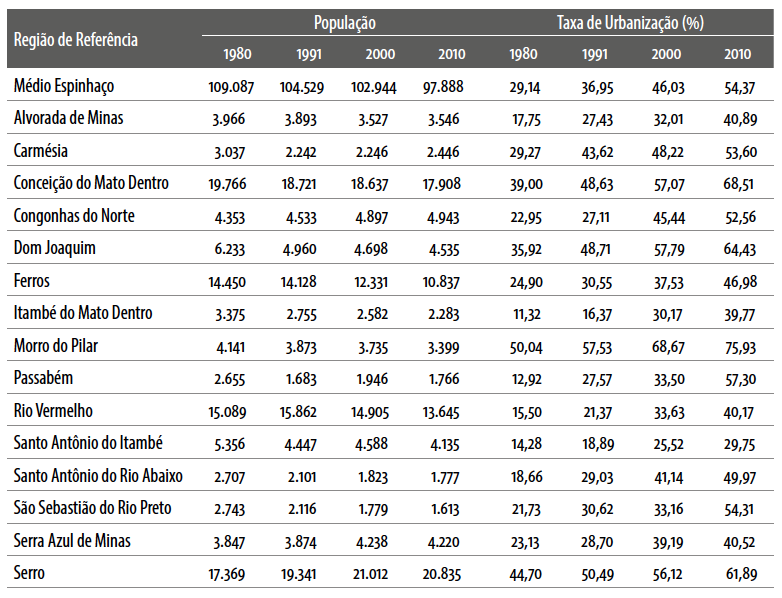Select Ferros 1991 population value 14.128

pos(301,282)
